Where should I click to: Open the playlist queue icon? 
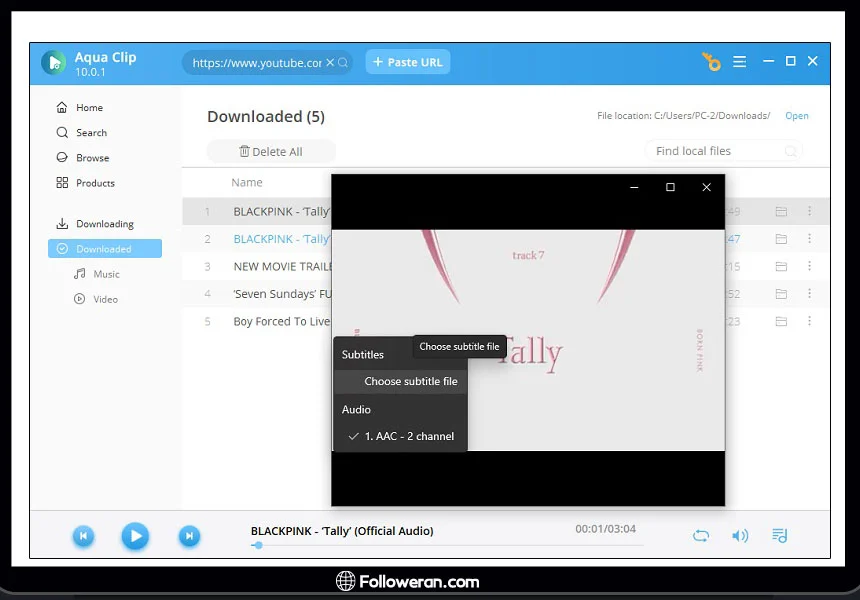click(779, 536)
